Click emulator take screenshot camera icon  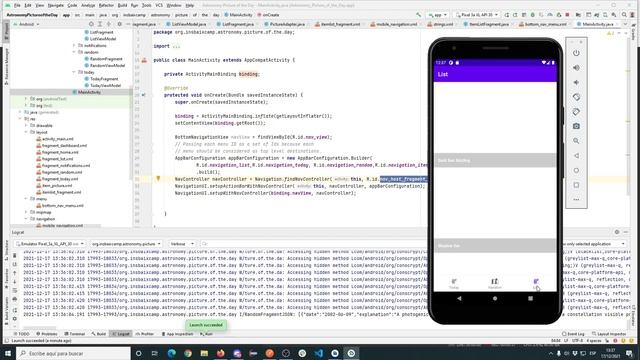point(576,127)
